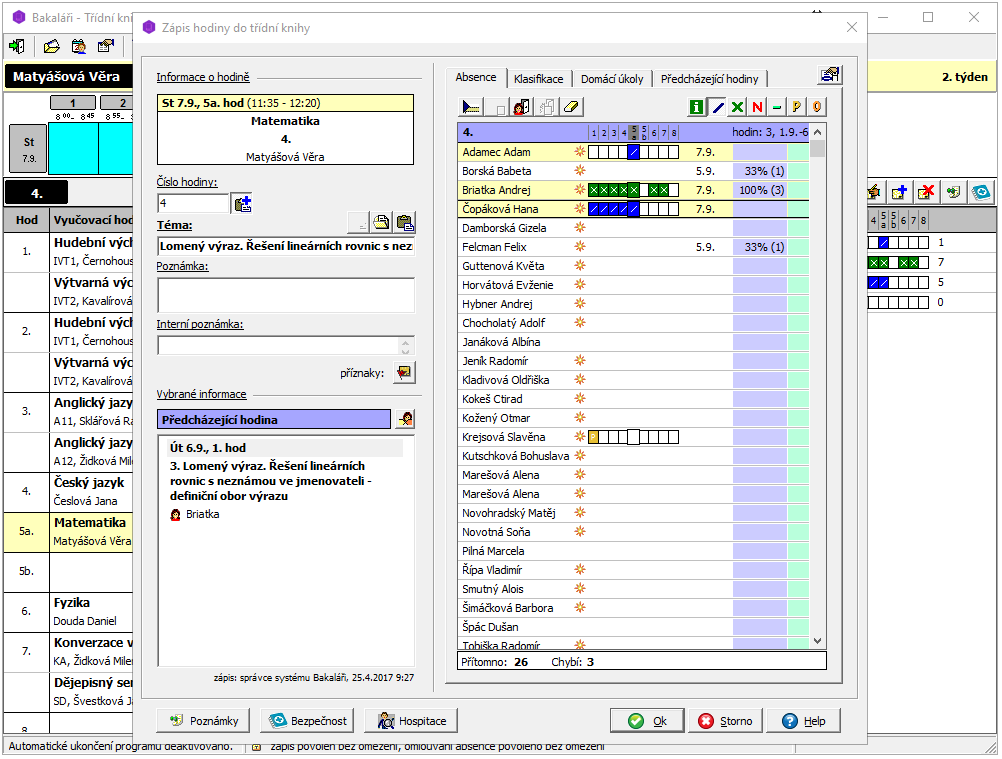The width and height of the screenshot is (1002, 759).
Task: Click Briatka Andrej's 100% absence bar
Action: pyautogui.click(x=759, y=190)
